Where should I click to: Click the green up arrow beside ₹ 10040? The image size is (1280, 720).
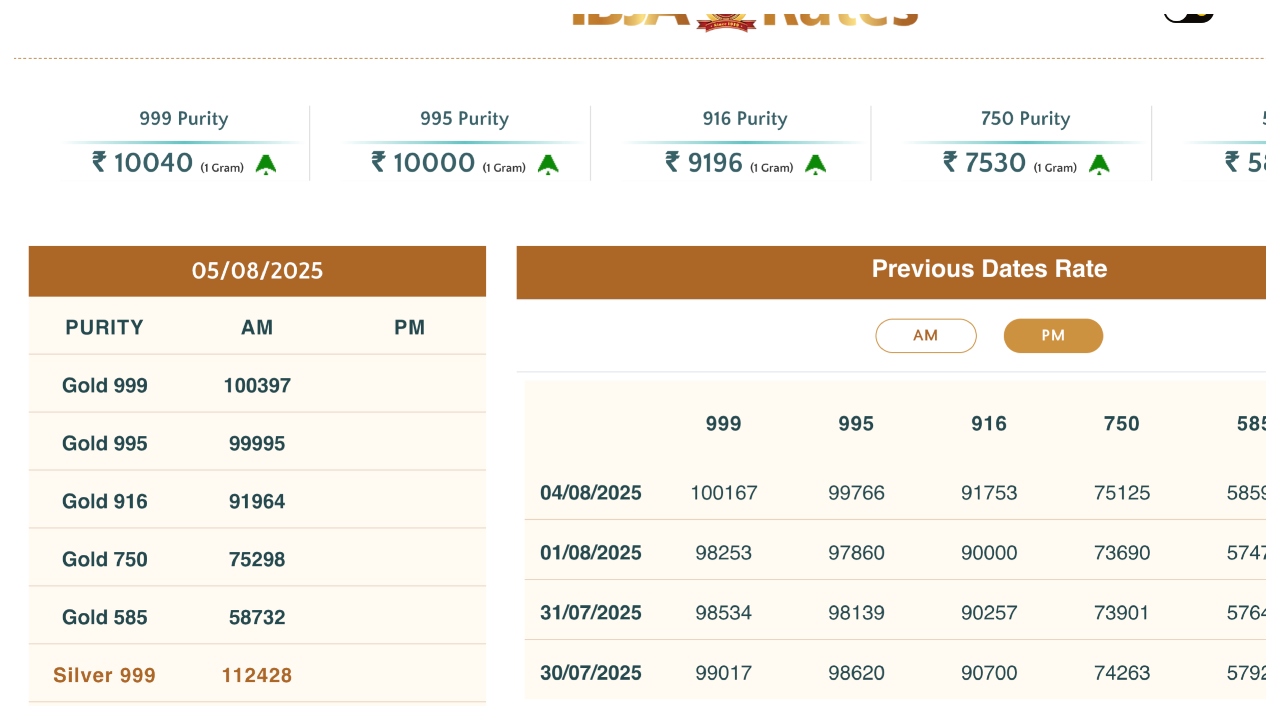click(x=265, y=165)
